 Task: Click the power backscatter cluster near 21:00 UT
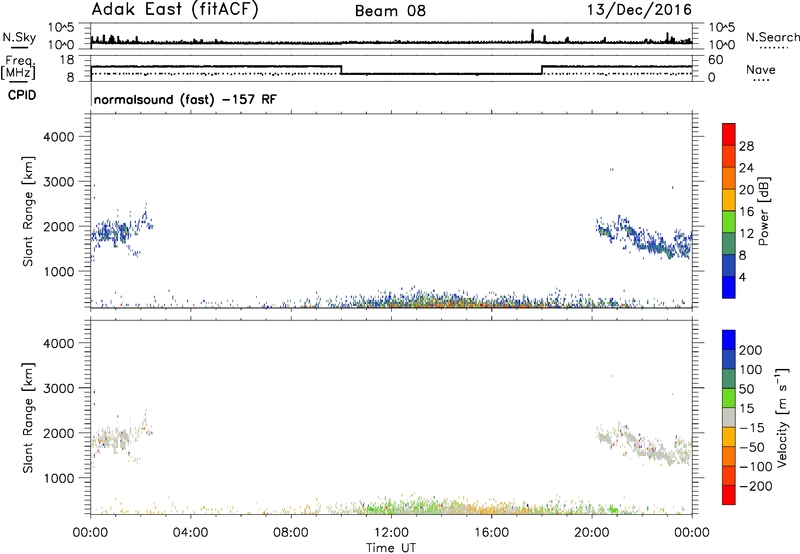click(x=644, y=236)
